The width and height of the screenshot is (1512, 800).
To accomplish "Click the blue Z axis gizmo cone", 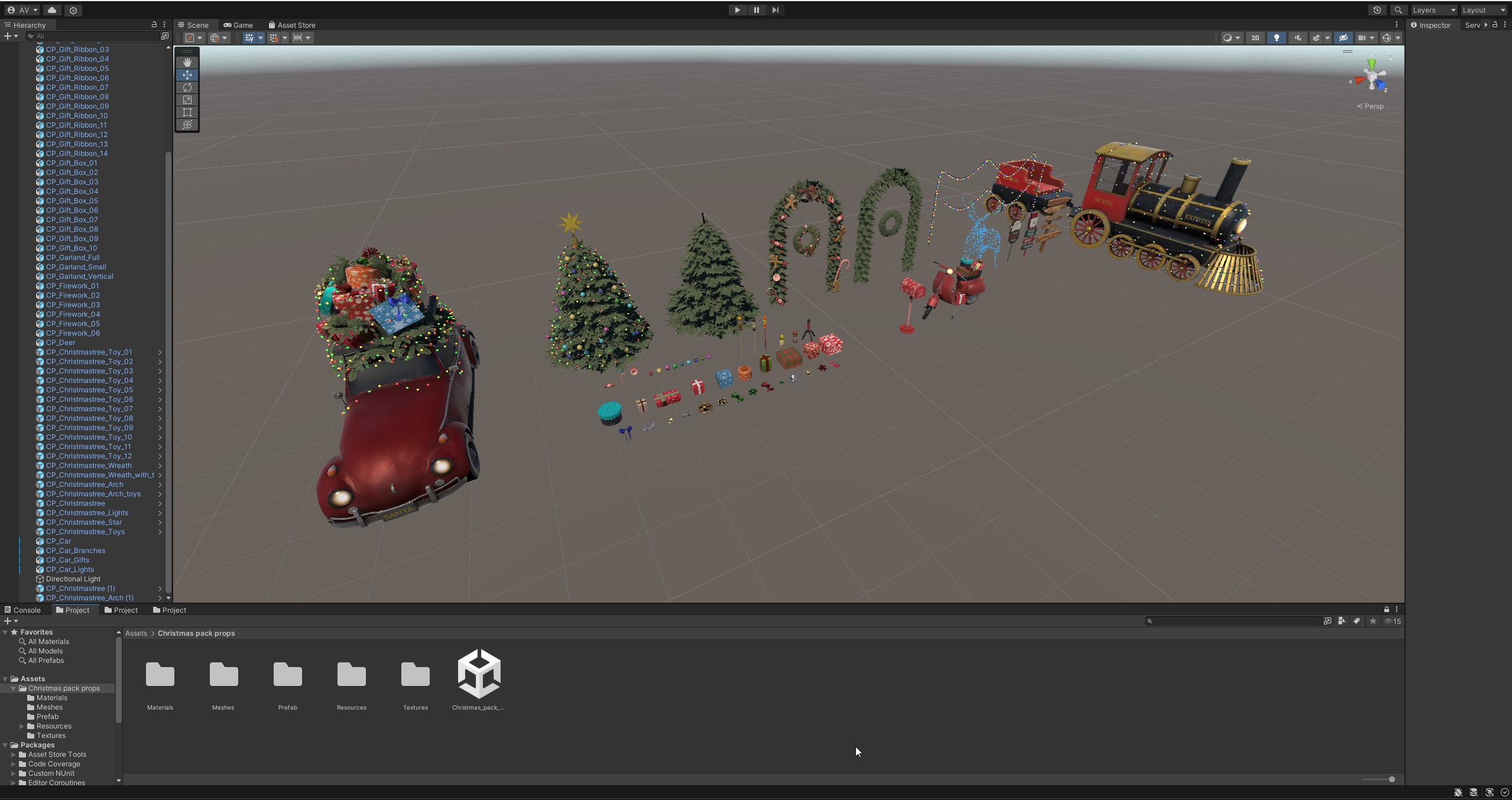I will point(1381,86).
